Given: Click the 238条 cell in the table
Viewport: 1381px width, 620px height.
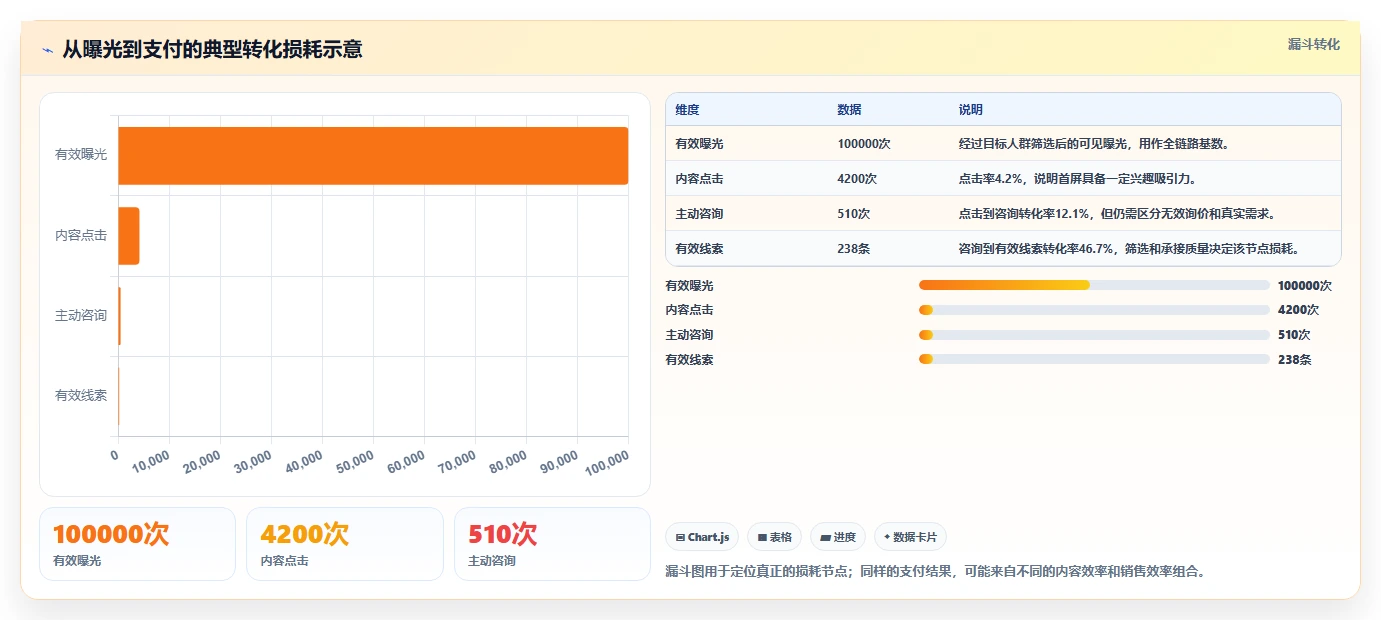Looking at the screenshot, I should pyautogui.click(x=853, y=248).
